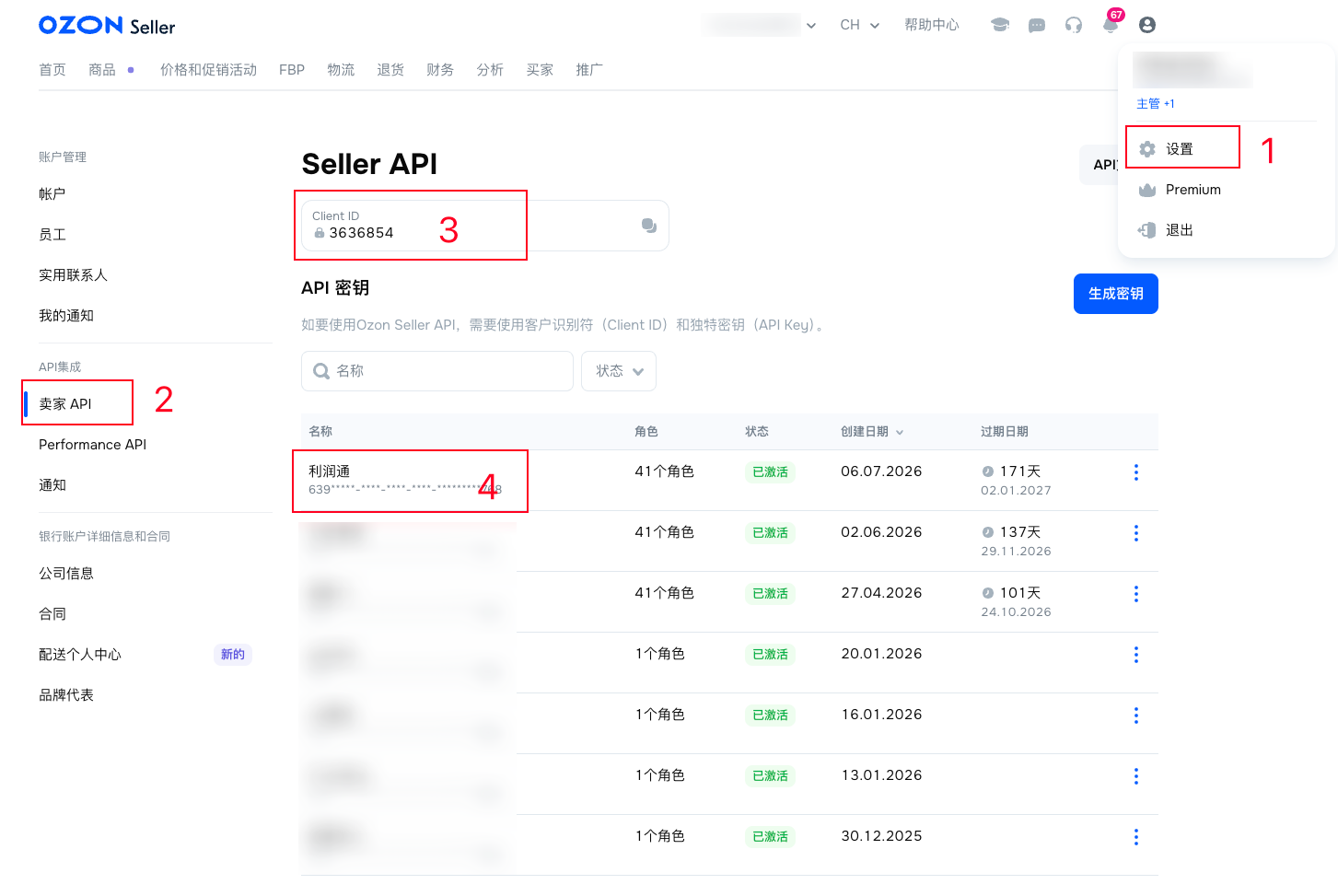Open 退货 in top navigation
Image resolution: width=1338 pixels, height=896 pixels.
390,70
